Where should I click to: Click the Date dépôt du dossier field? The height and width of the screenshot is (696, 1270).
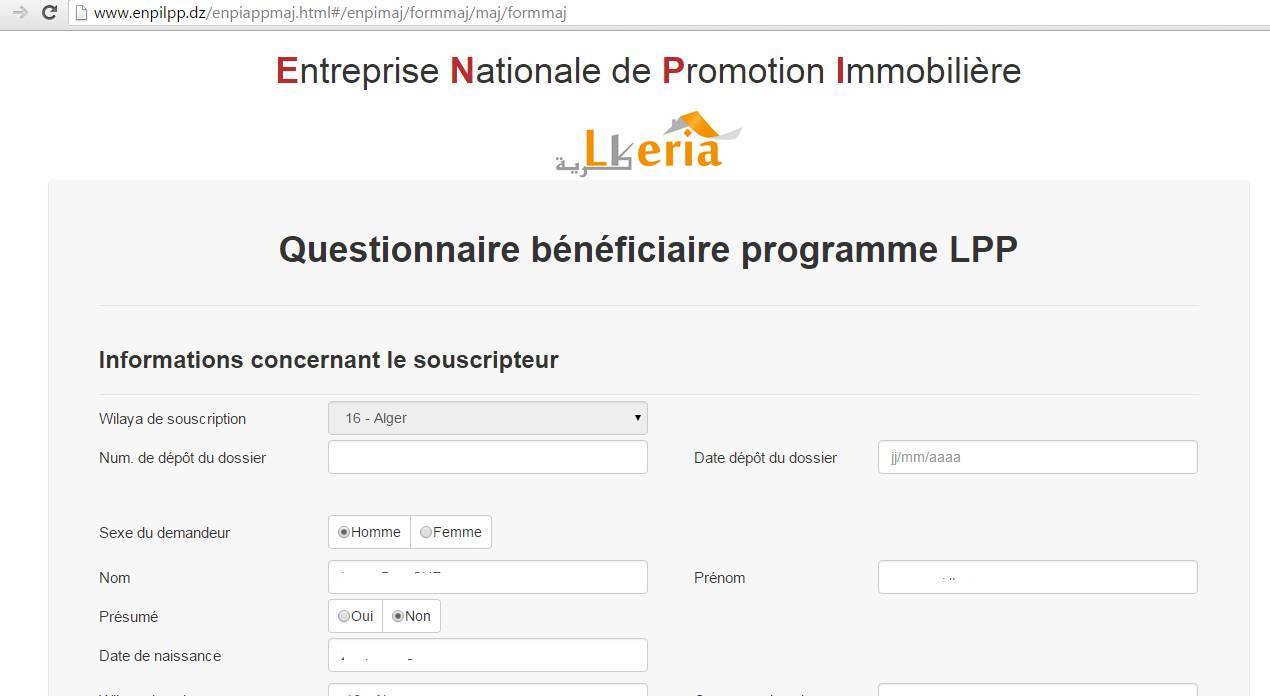[x=1037, y=457]
